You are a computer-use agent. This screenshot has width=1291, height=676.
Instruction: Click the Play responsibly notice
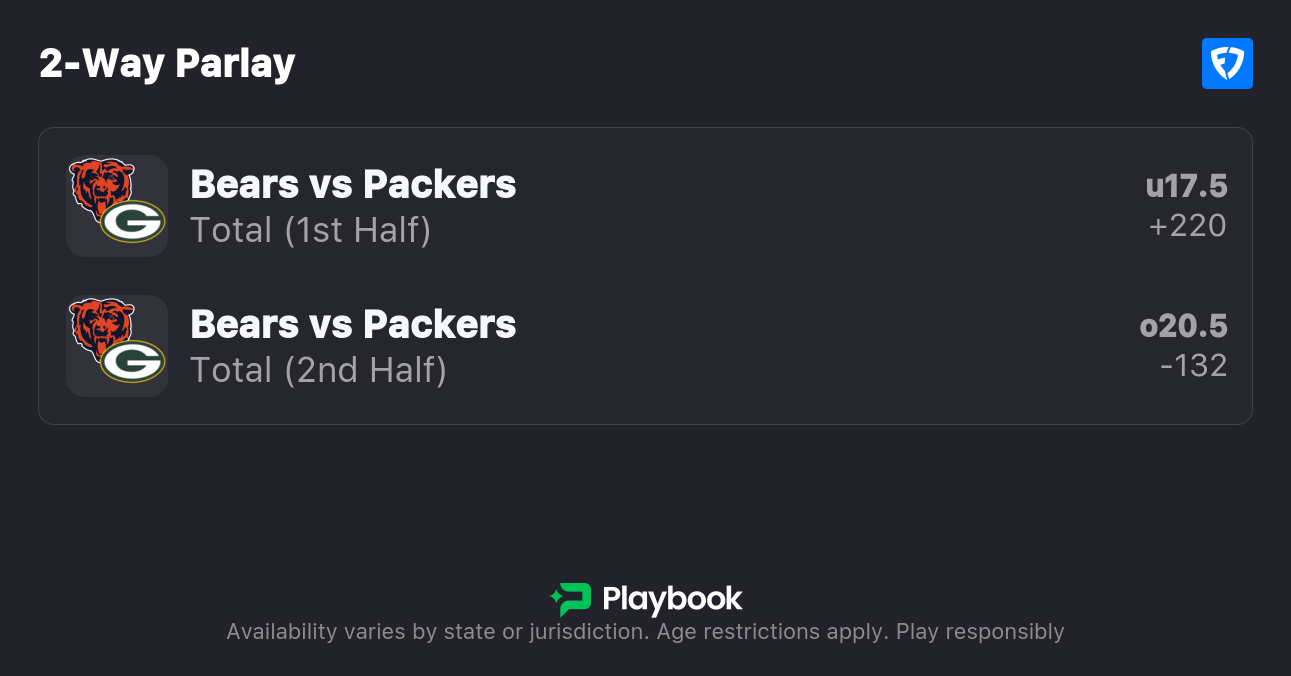click(x=980, y=632)
